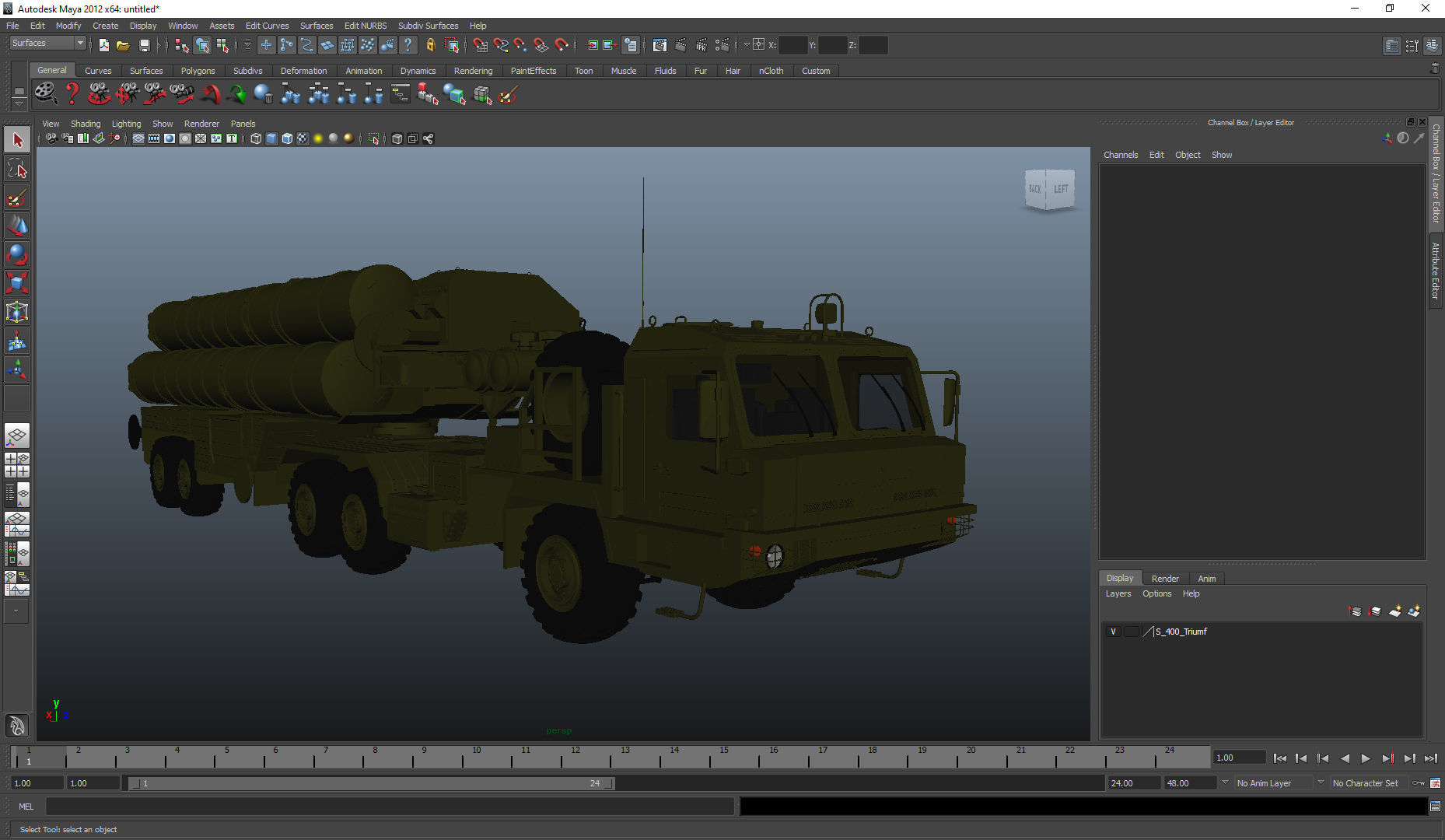The image size is (1445, 840).
Task: Switch to the Render layer tab
Action: click(1165, 579)
